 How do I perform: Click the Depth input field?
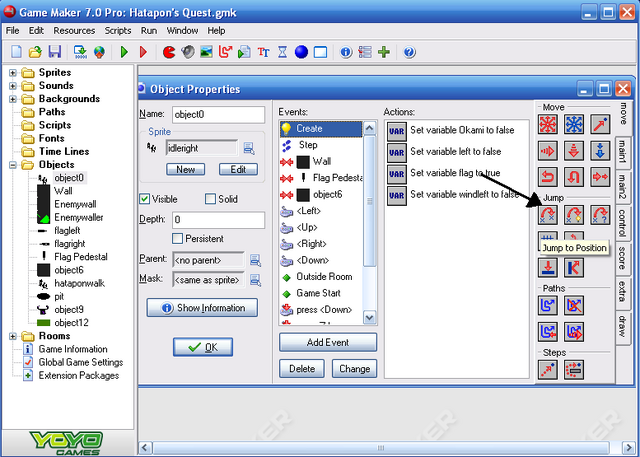[x=218, y=220]
